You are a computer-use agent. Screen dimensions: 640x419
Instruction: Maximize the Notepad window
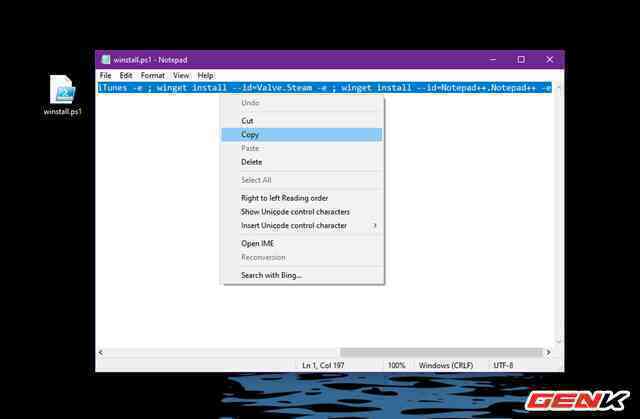(x=521, y=60)
